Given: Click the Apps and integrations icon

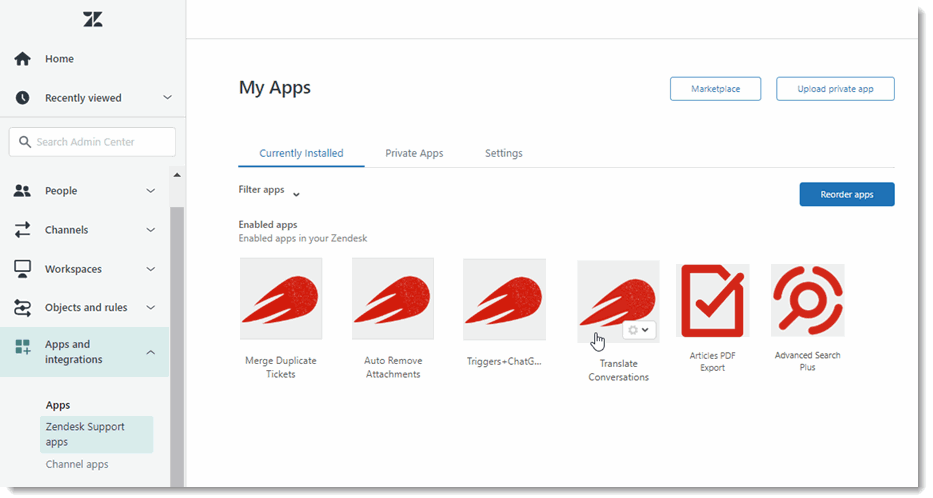Looking at the screenshot, I should 23,346.
